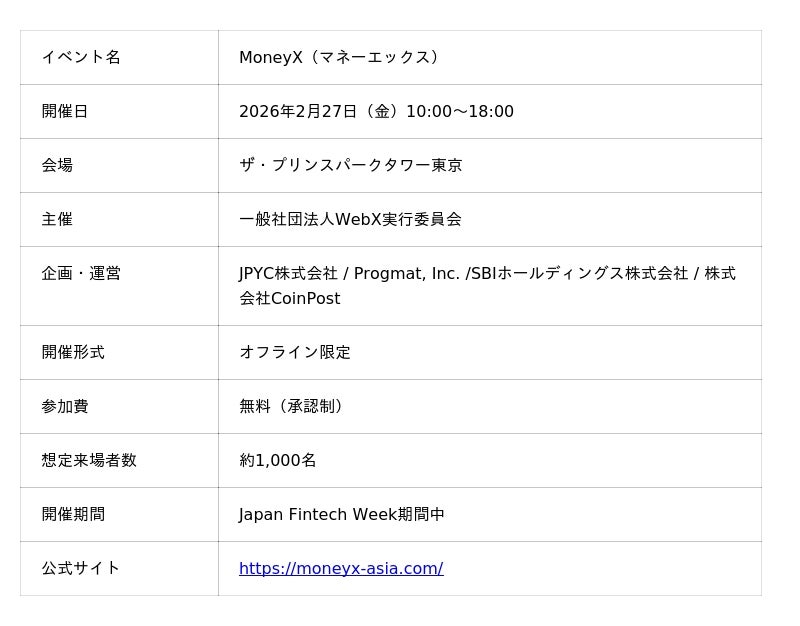Image resolution: width=800 pixels, height=626 pixels.
Task: Click the 主催 label cell
Action: (57, 219)
